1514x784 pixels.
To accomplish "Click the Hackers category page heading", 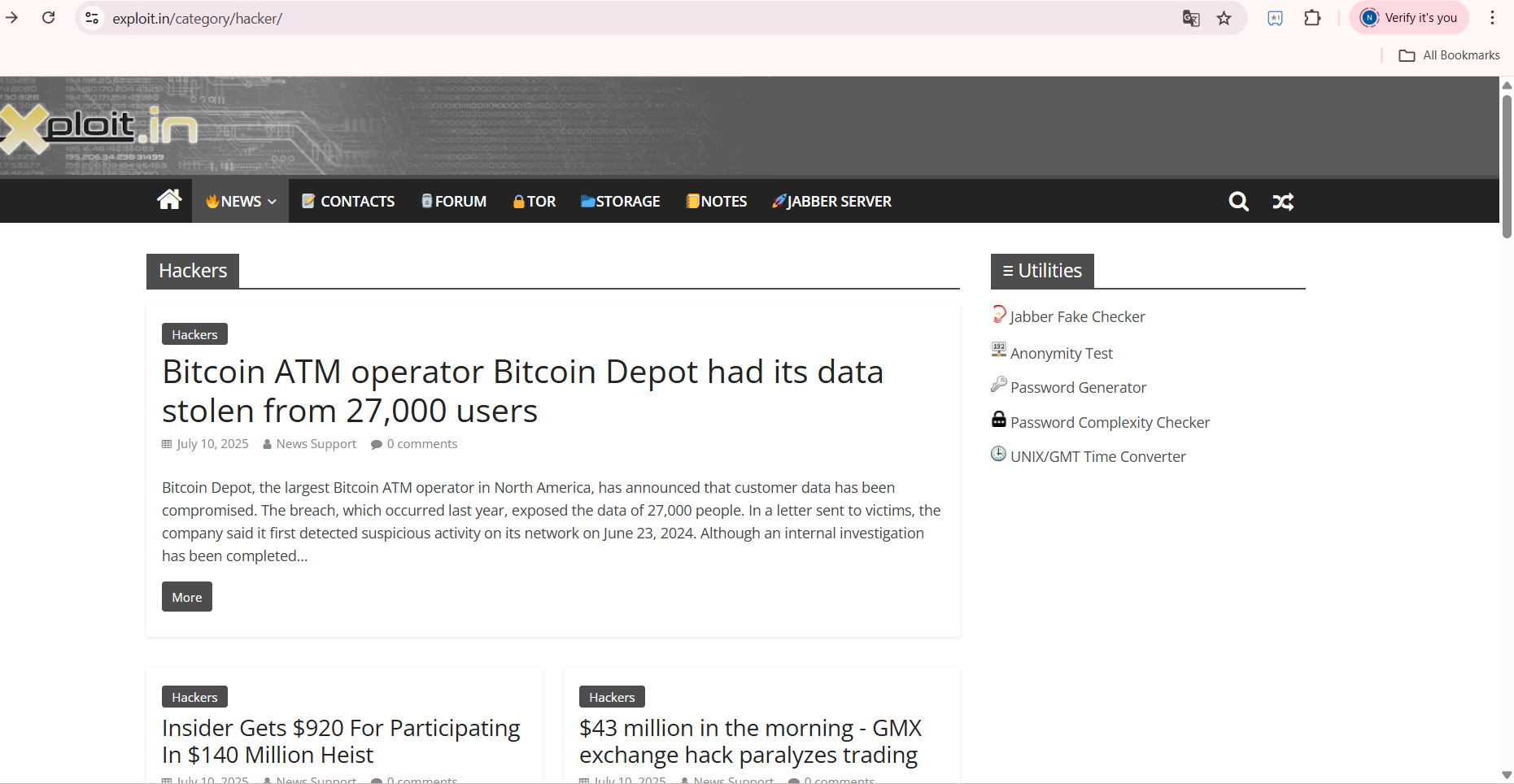I will [x=193, y=271].
